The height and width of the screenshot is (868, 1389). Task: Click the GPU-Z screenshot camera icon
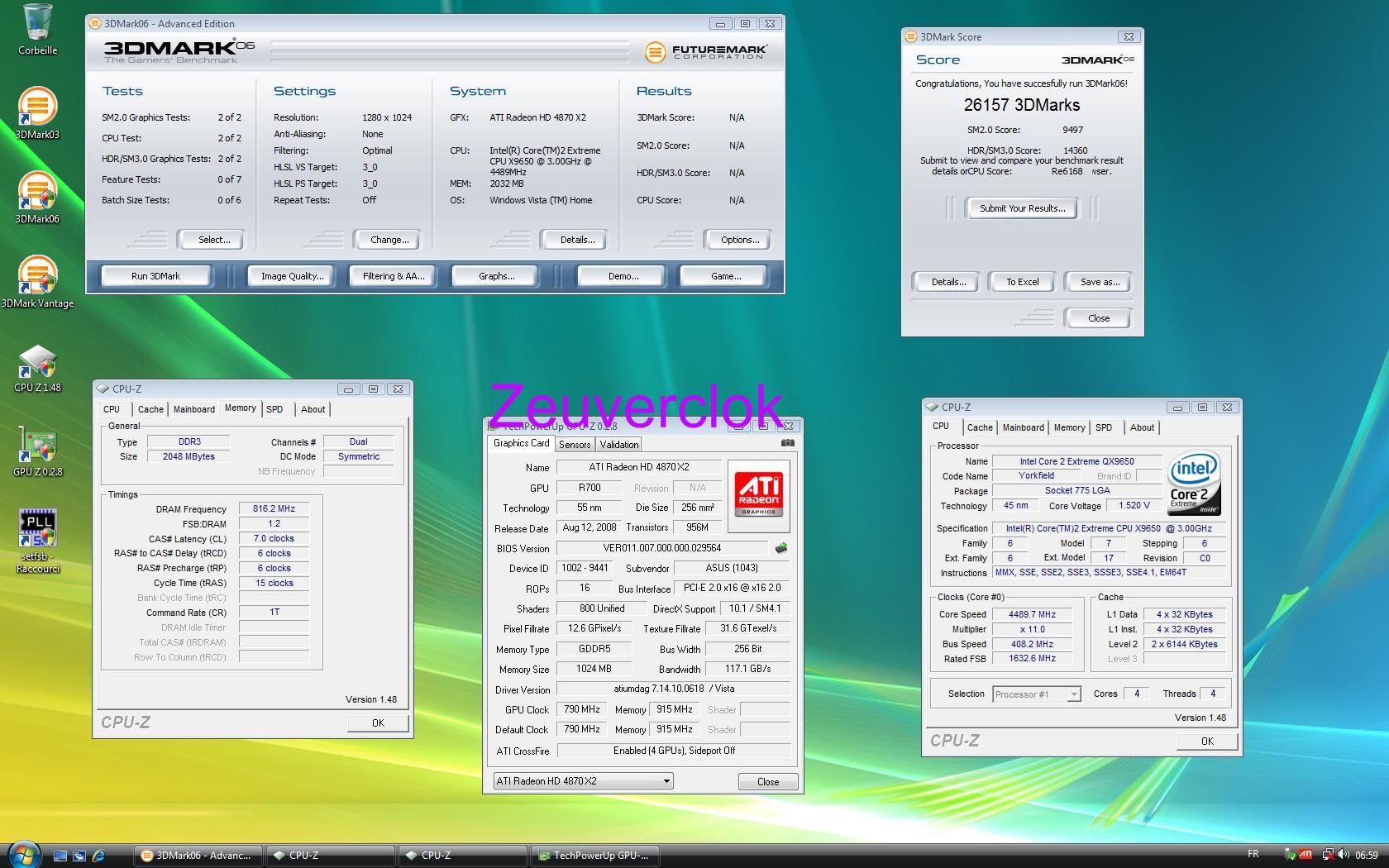787,443
